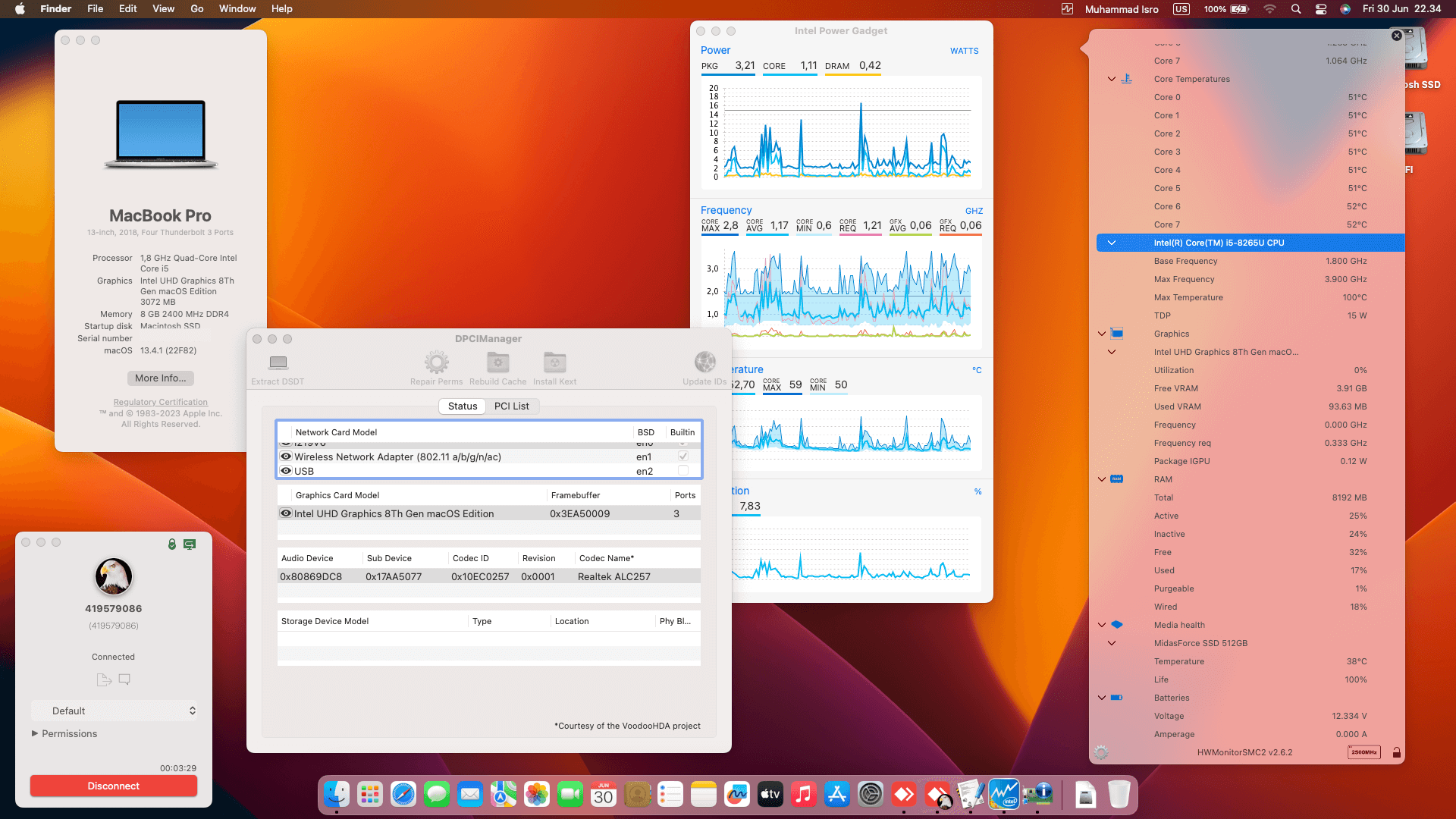Click the chat bubble icon in AnyDesk
This screenshot has height=819, width=1456.
pyautogui.click(x=124, y=679)
